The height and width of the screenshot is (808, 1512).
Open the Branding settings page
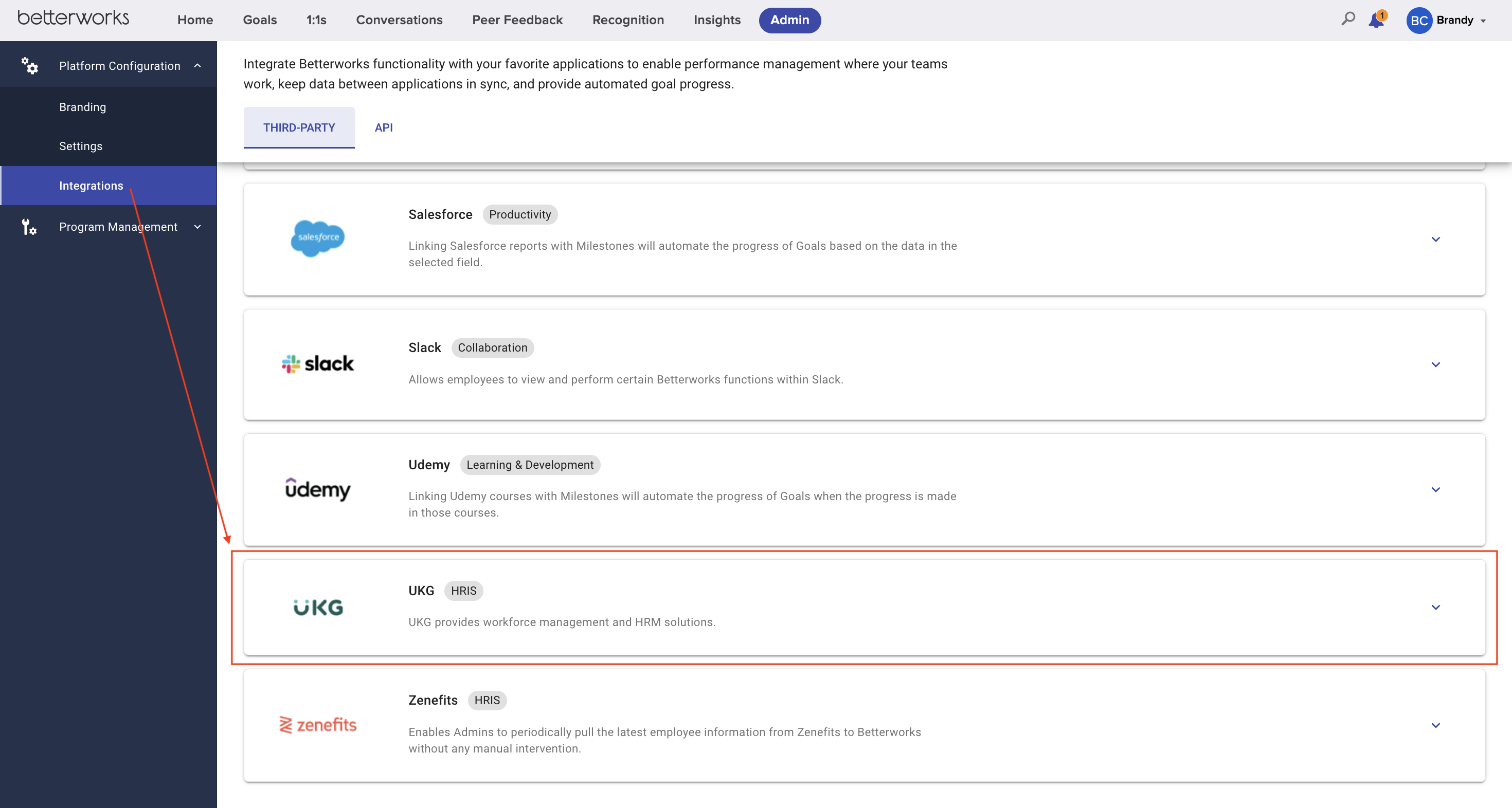82,107
